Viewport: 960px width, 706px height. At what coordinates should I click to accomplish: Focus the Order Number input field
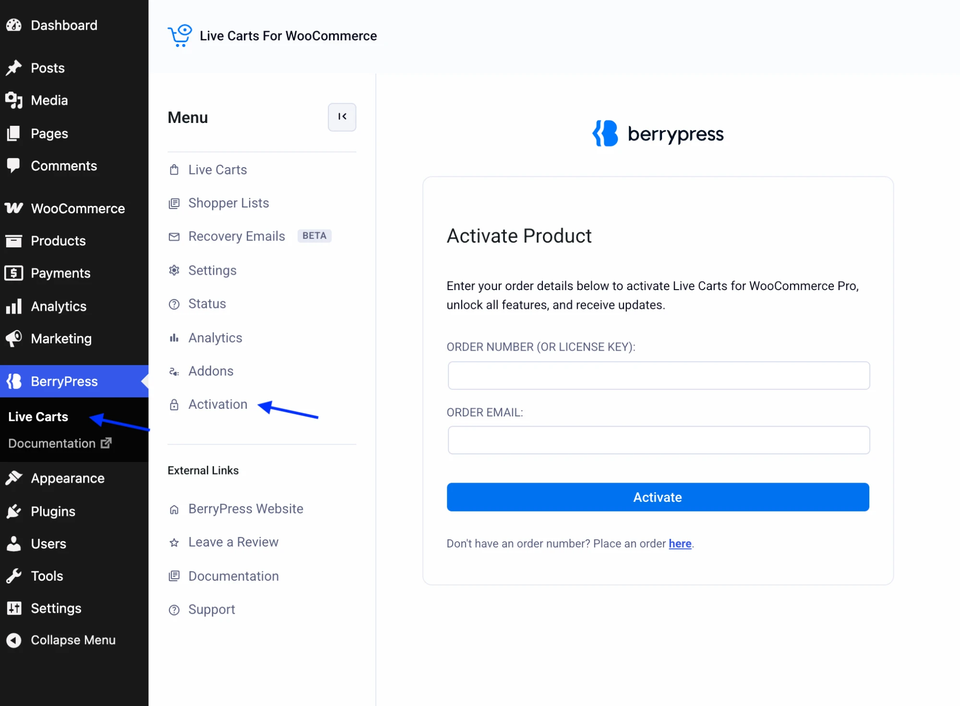(x=658, y=375)
